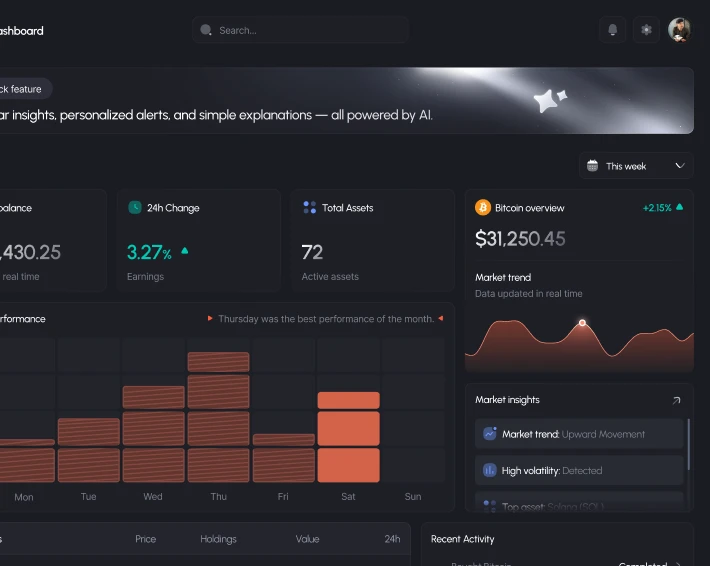710x566 pixels.
Task: Click the Total Assets dots icon
Action: (310, 207)
